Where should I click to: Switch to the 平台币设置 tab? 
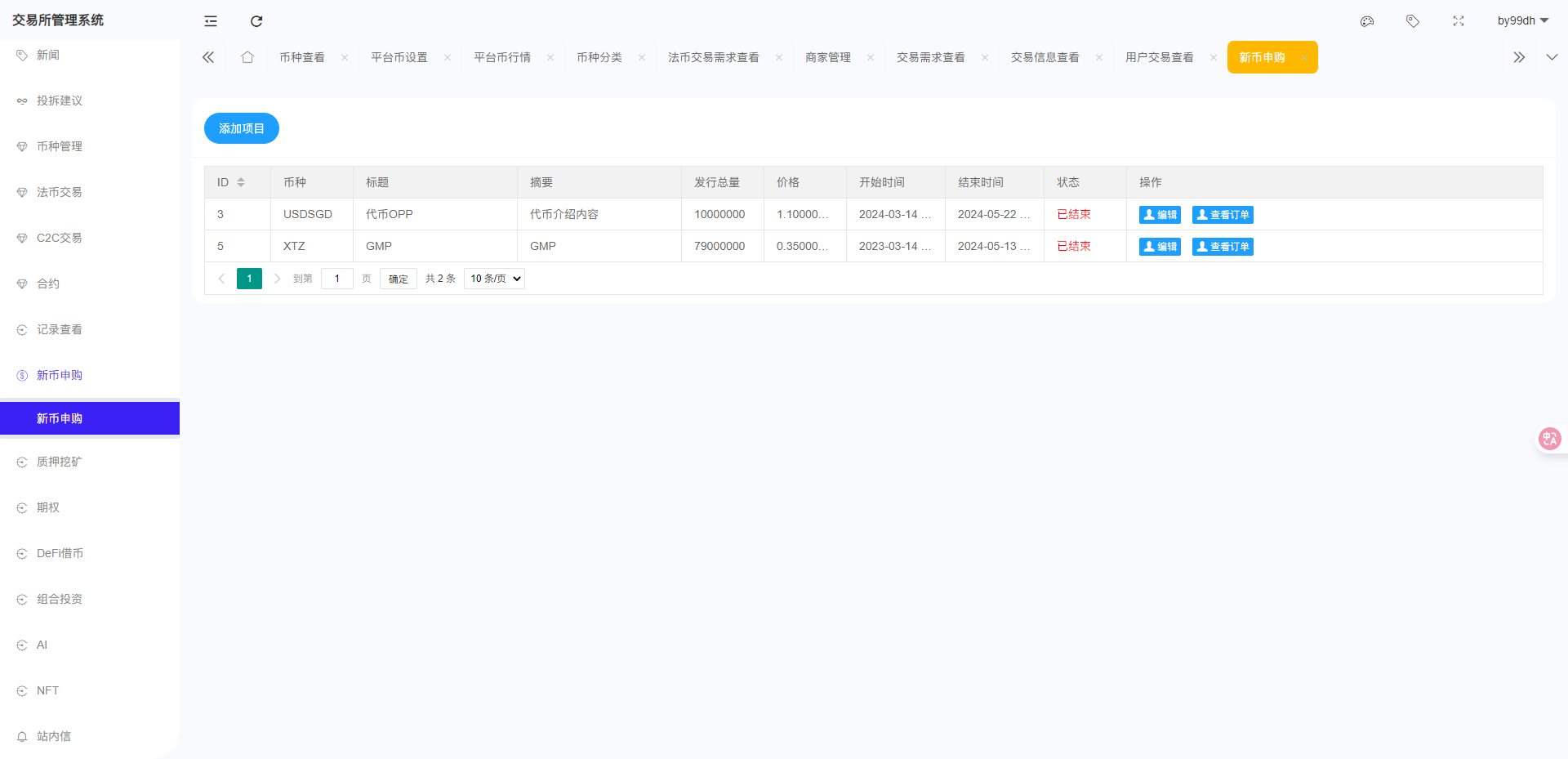coord(399,57)
